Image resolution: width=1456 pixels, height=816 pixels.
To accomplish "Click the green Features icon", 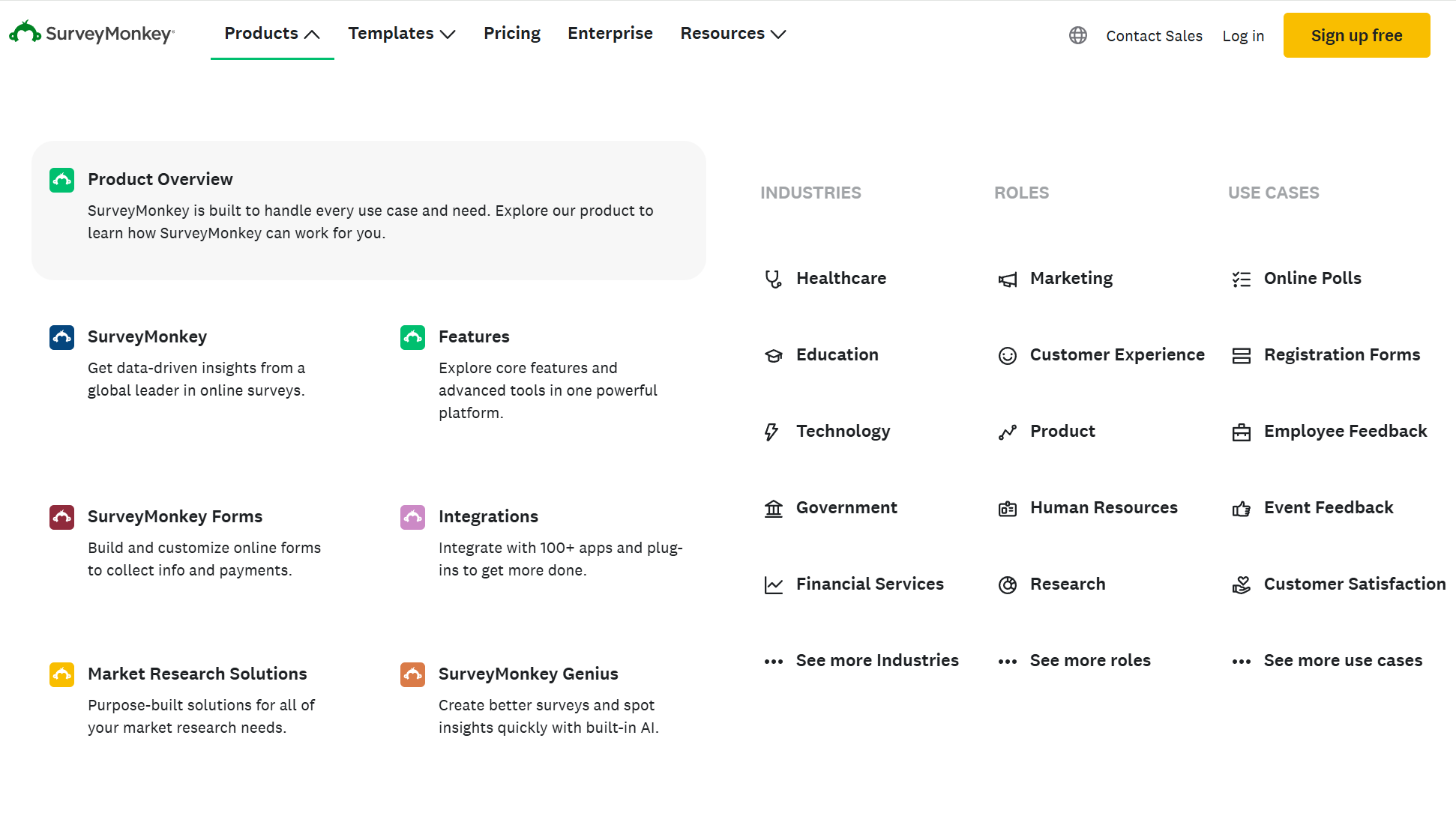I will [412, 337].
